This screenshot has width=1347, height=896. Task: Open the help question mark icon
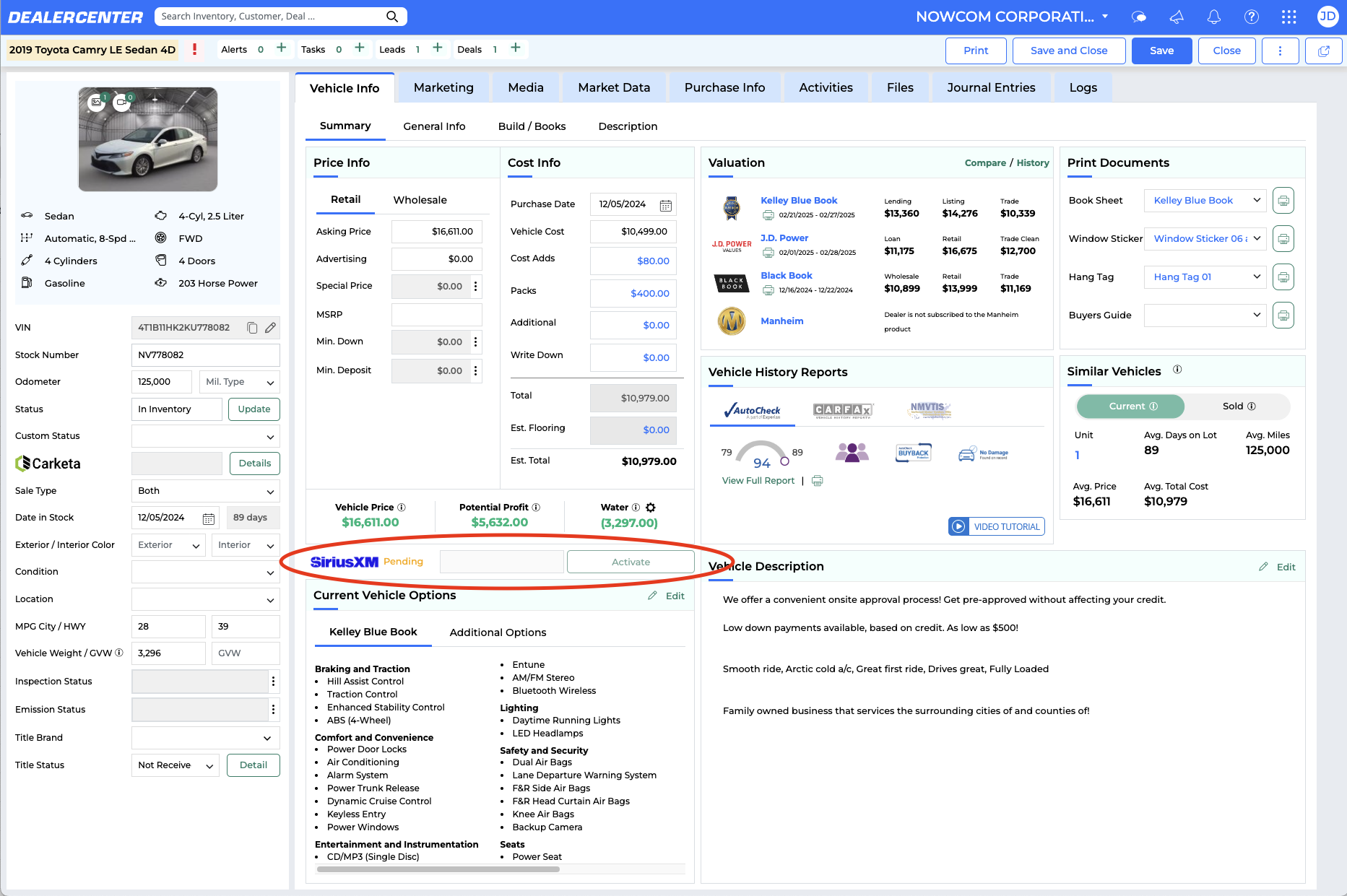pyautogui.click(x=1252, y=17)
